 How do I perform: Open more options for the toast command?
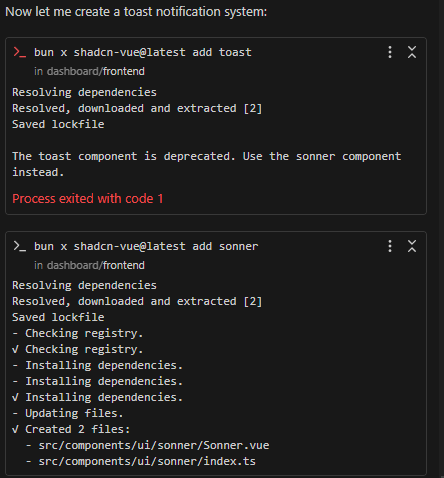390,52
